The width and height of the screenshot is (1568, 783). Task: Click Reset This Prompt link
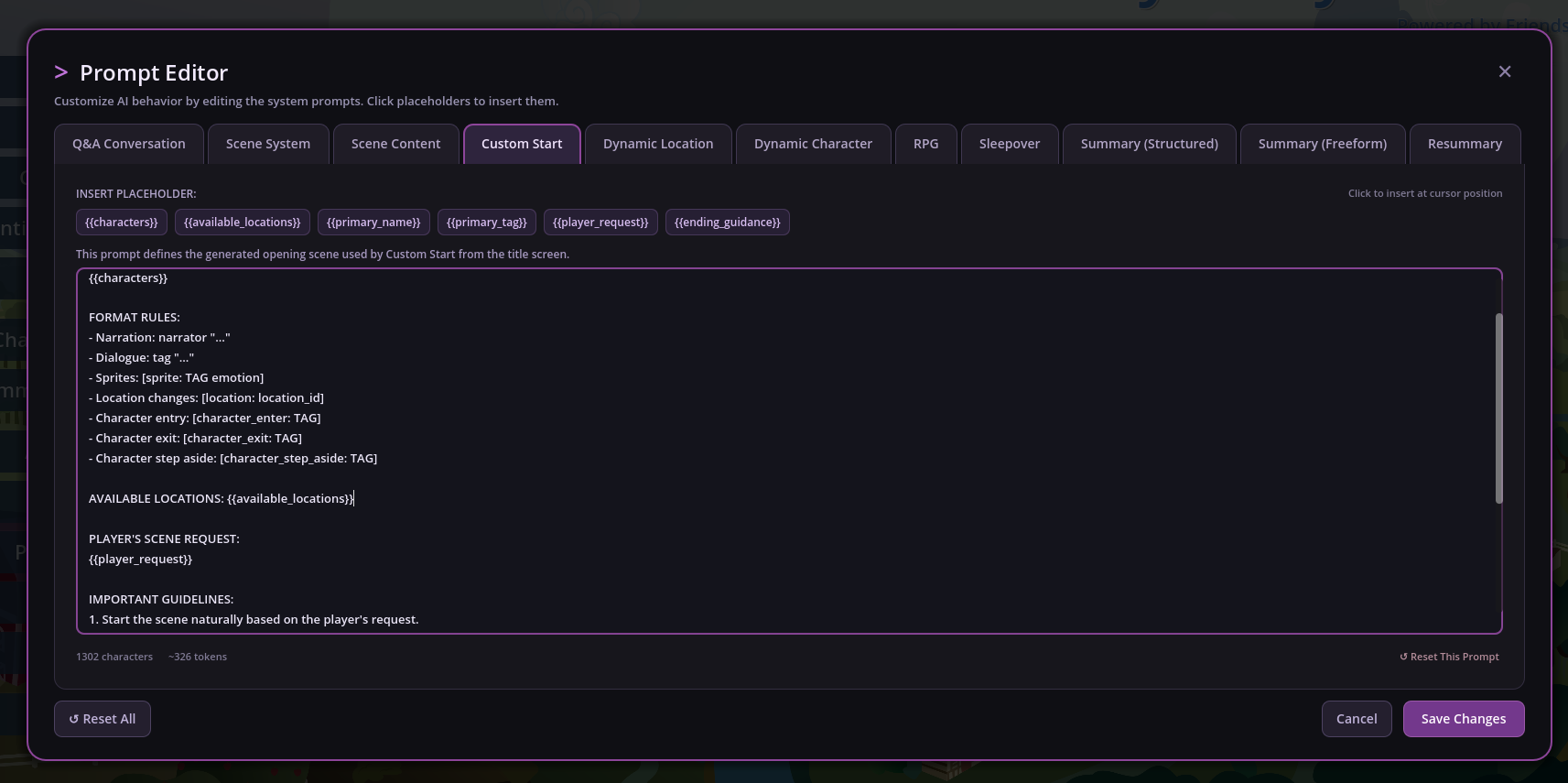click(x=1449, y=657)
